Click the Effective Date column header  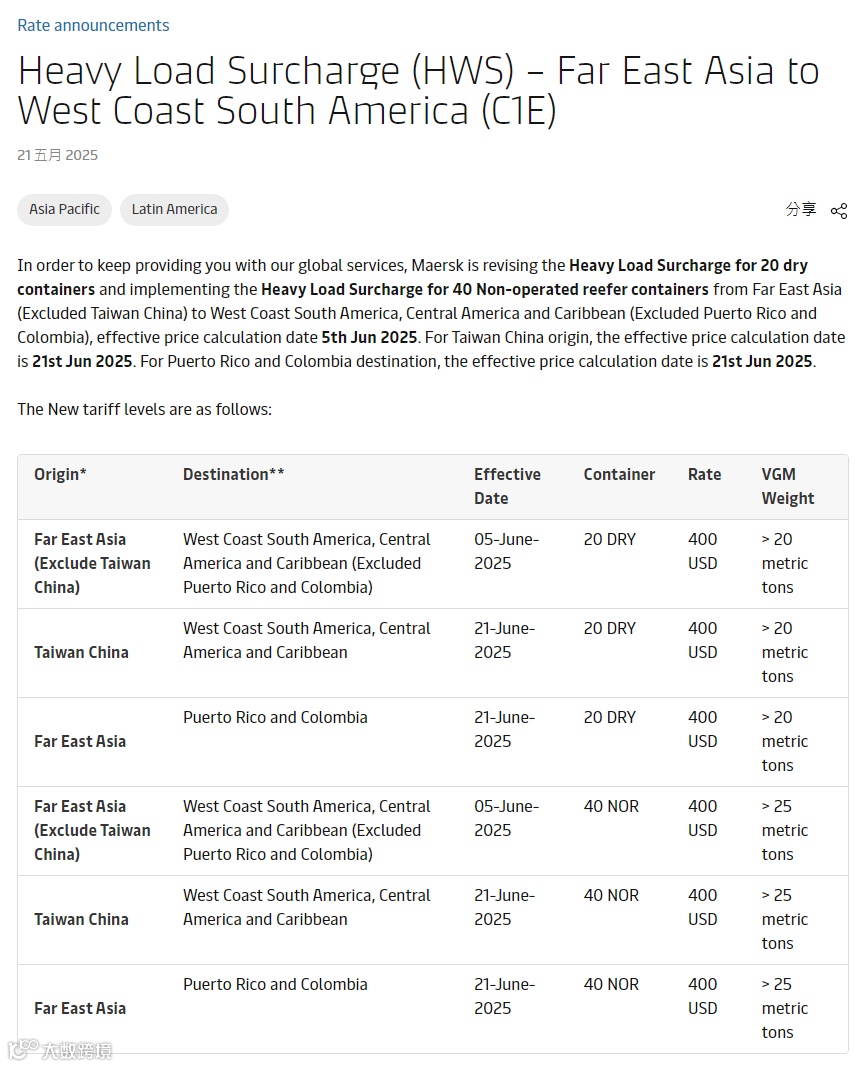(507, 487)
